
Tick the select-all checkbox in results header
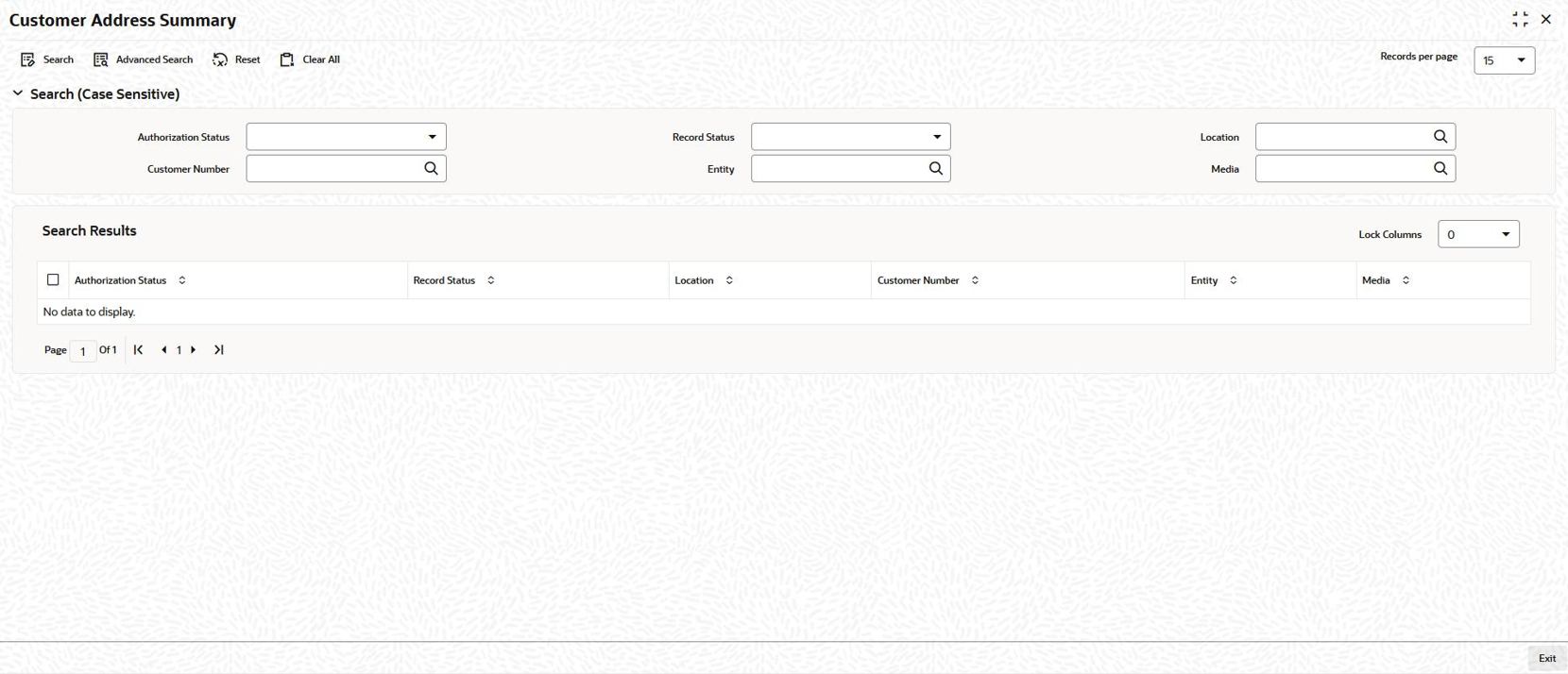pyautogui.click(x=53, y=279)
